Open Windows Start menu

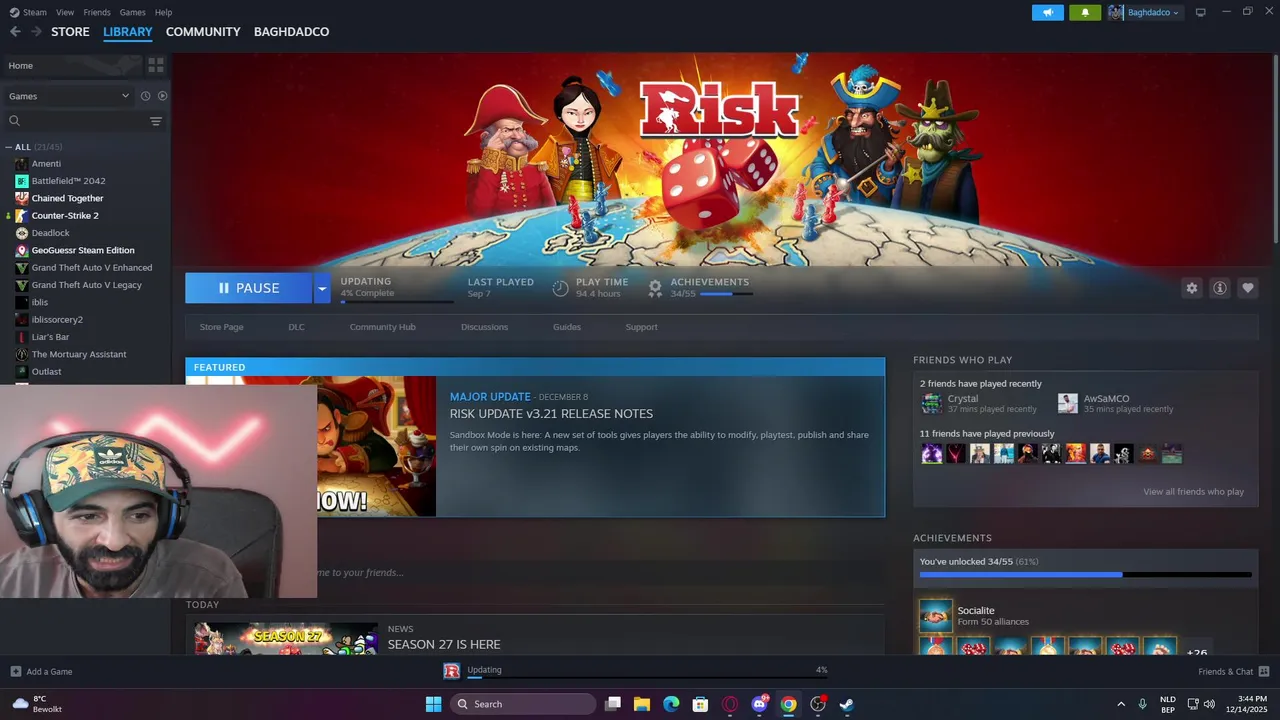433,704
